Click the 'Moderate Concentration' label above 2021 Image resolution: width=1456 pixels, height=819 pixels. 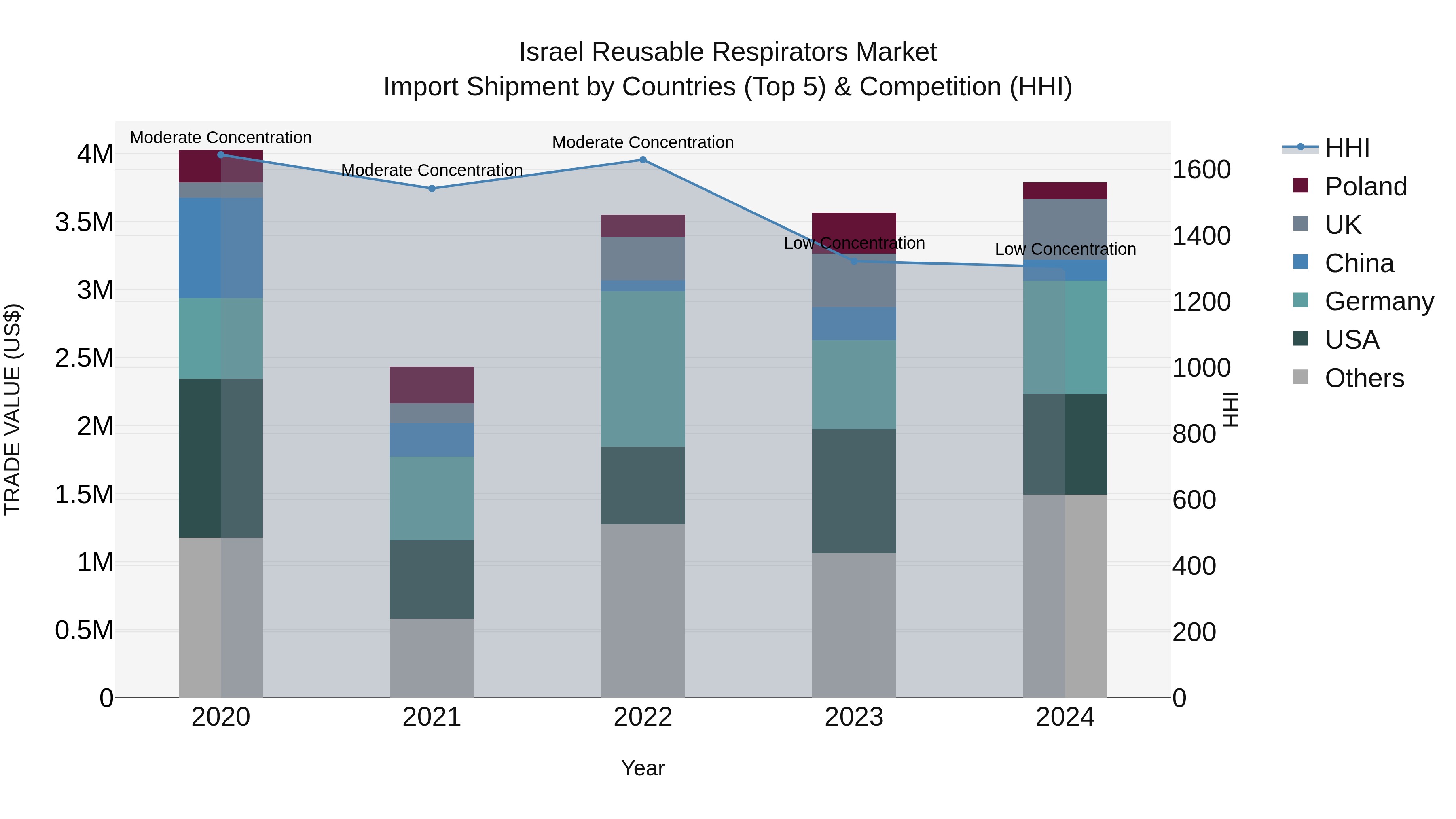(432, 169)
